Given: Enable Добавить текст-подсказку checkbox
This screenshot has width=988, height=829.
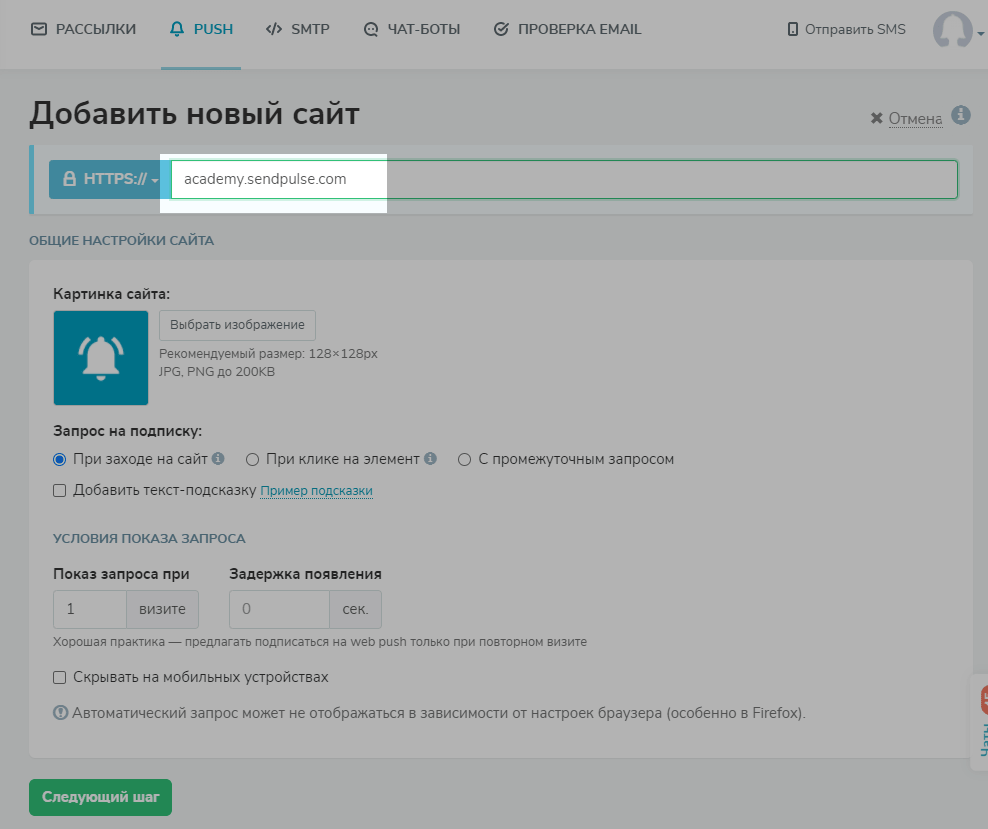Looking at the screenshot, I should coord(60,490).
